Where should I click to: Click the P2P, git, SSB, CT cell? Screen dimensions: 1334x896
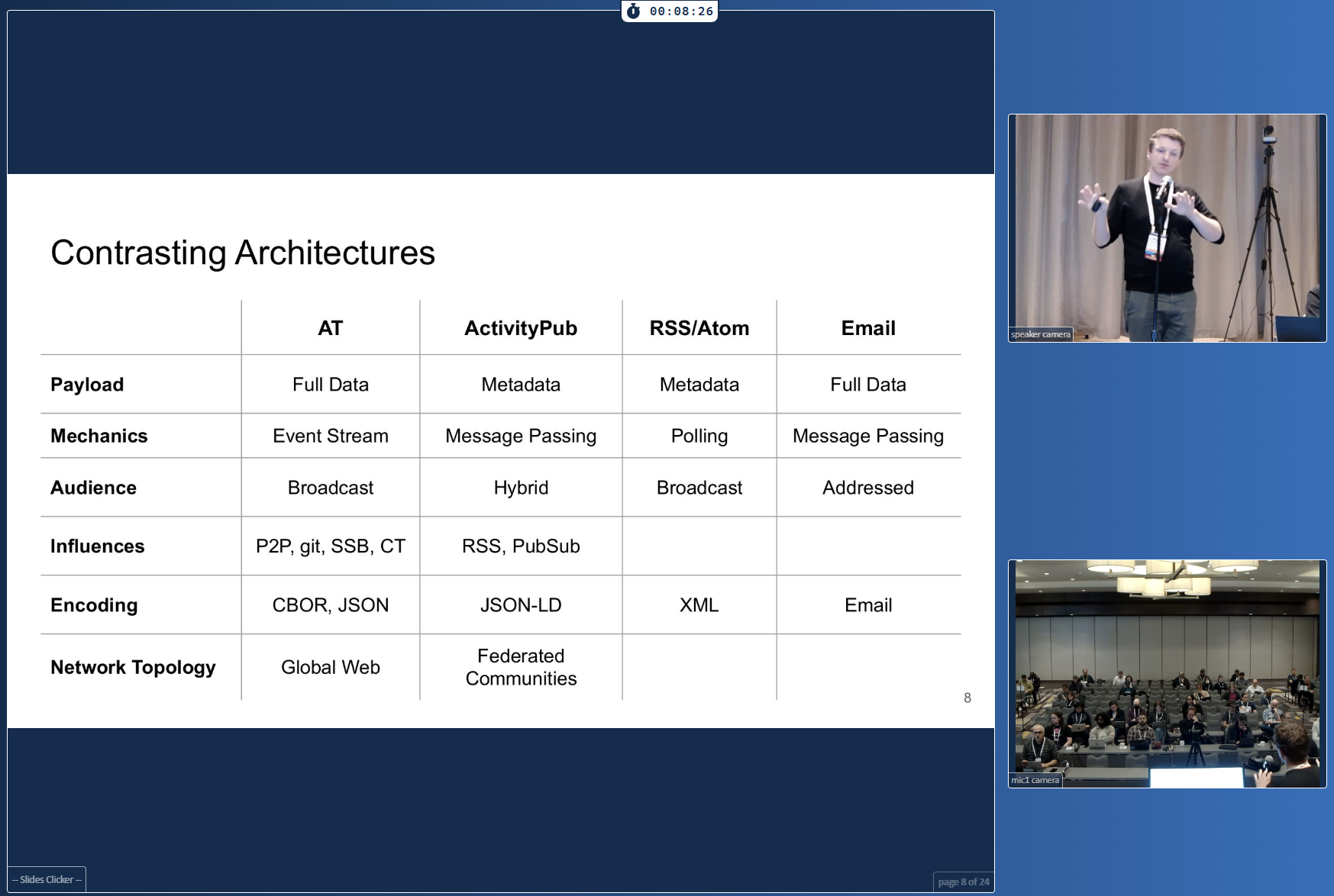click(330, 546)
